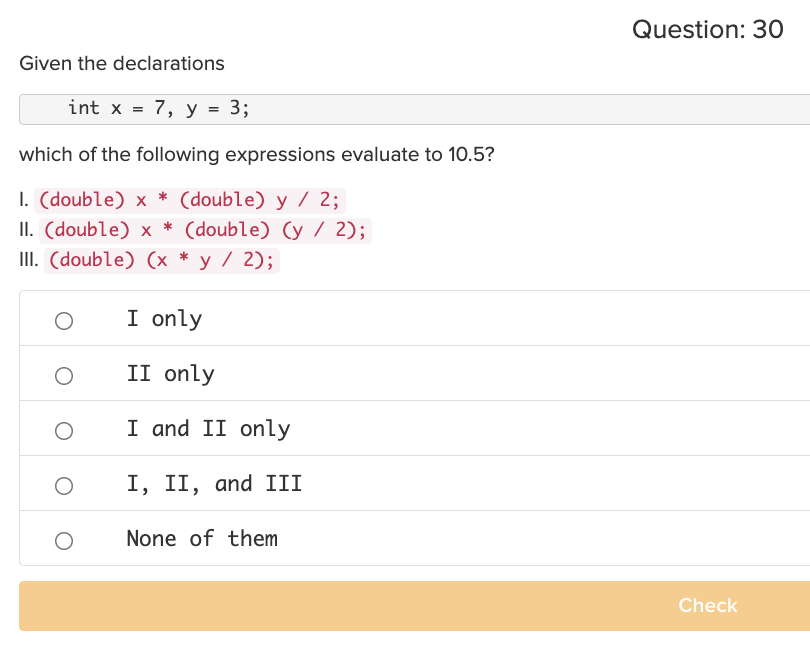Click the 'evaluate to 10.5?' question sentence

tap(257, 154)
